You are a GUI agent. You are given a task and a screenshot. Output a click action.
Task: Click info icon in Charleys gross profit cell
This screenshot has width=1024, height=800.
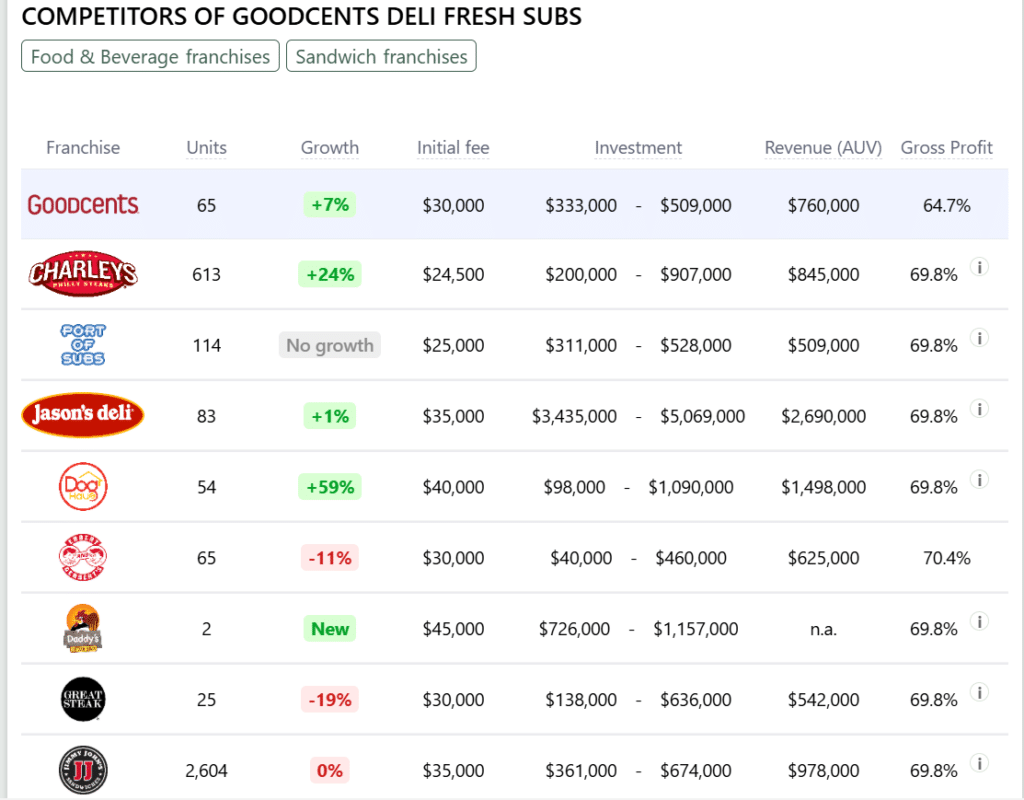click(979, 266)
